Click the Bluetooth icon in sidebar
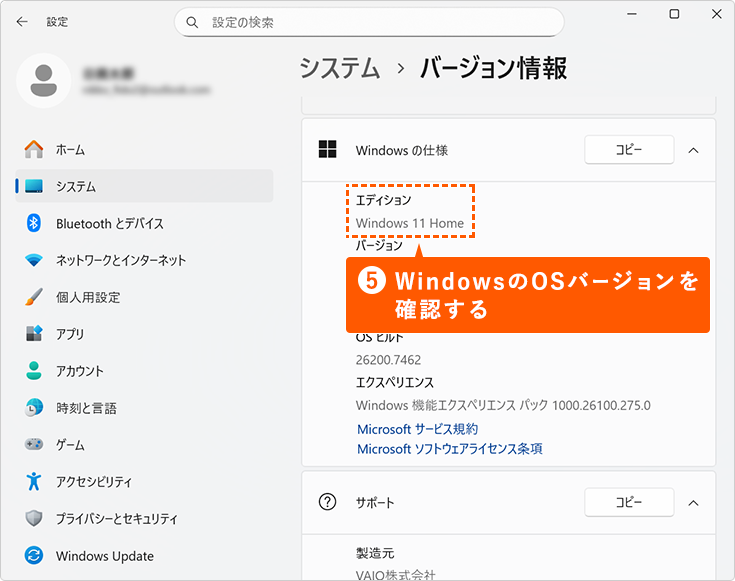The width and height of the screenshot is (735, 581). [x=34, y=223]
